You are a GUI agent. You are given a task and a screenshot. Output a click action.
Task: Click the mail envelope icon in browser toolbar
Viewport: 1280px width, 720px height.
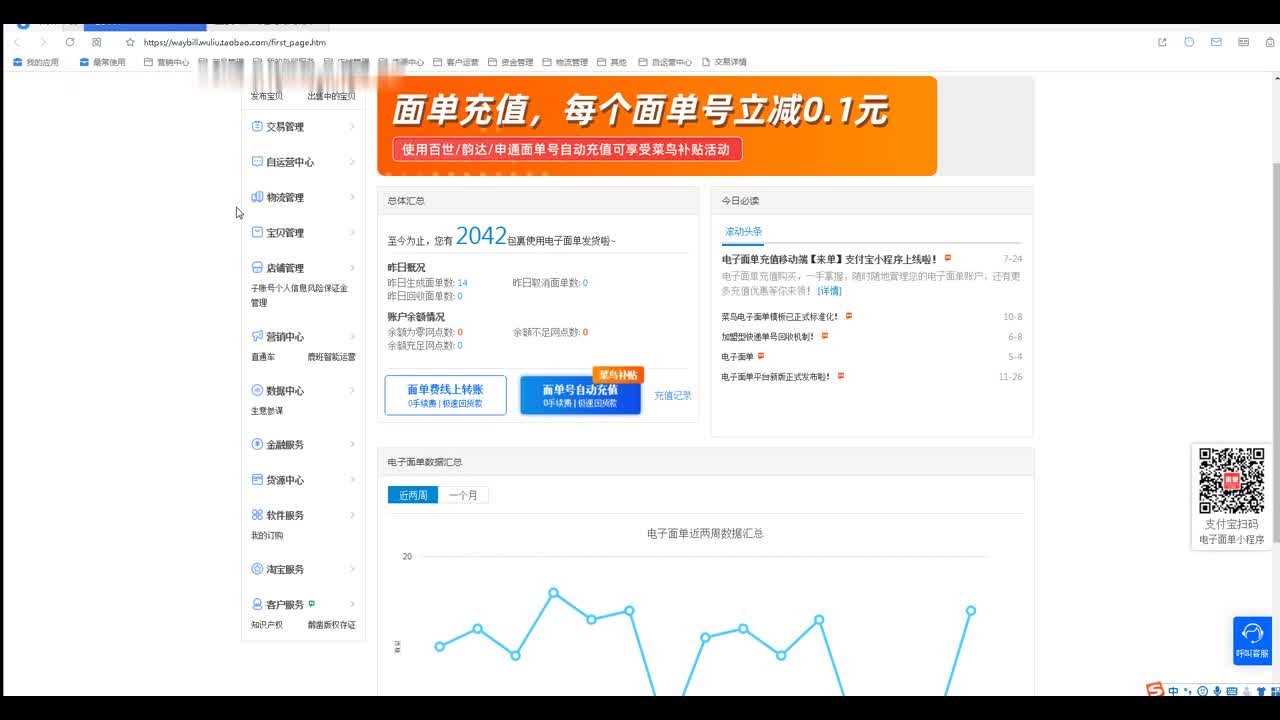(1216, 42)
